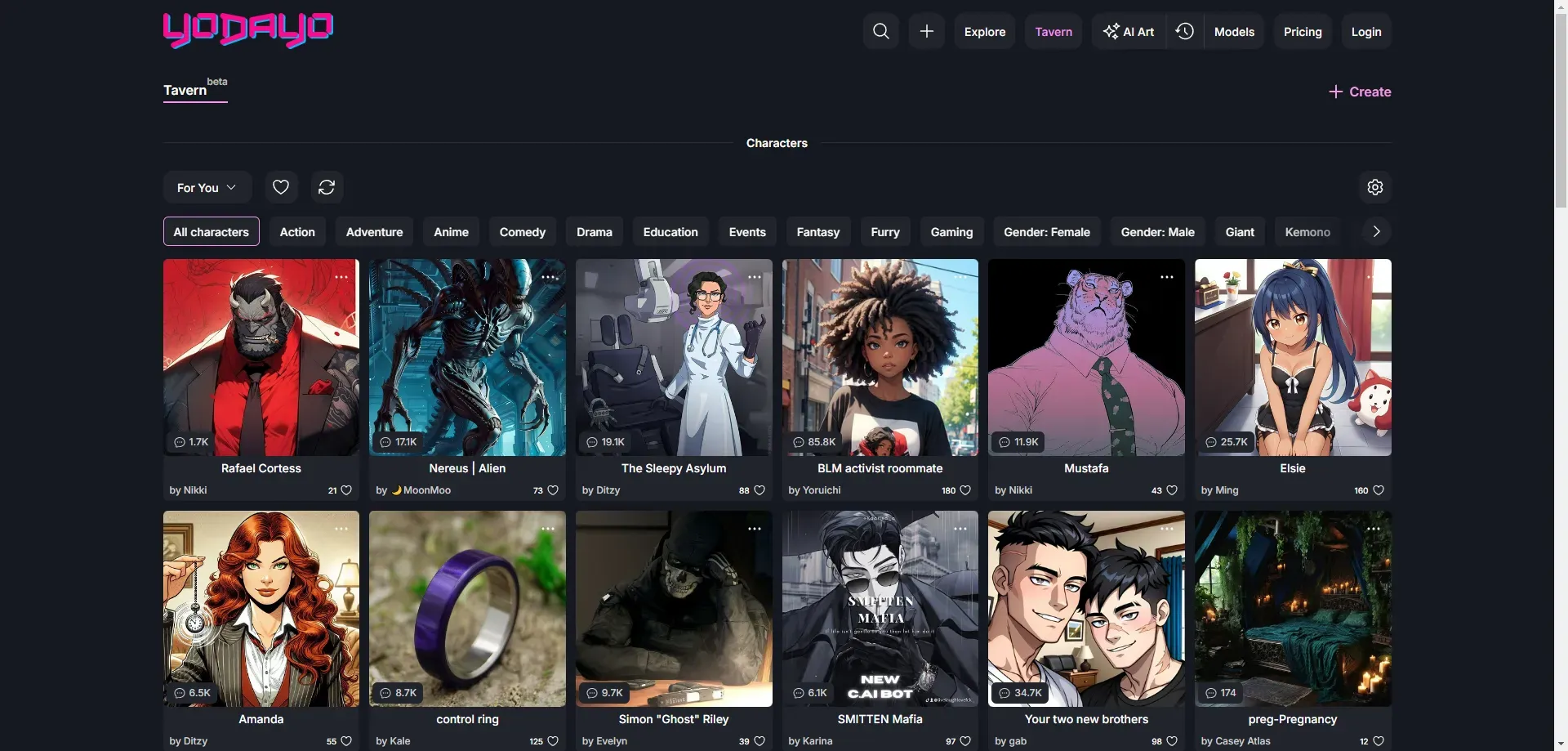Open three-dot menu on Rafael Cortess card
1568x751 pixels.
coord(341,278)
